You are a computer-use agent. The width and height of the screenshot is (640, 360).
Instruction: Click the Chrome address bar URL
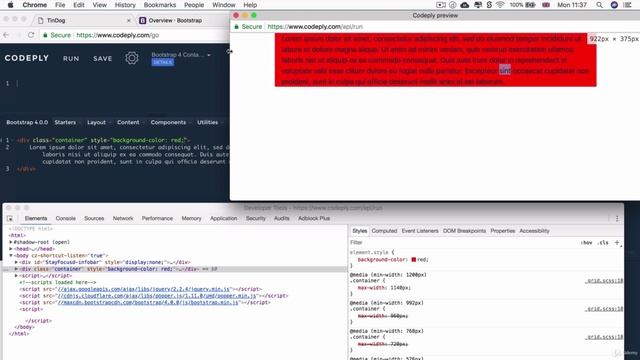pos(118,35)
